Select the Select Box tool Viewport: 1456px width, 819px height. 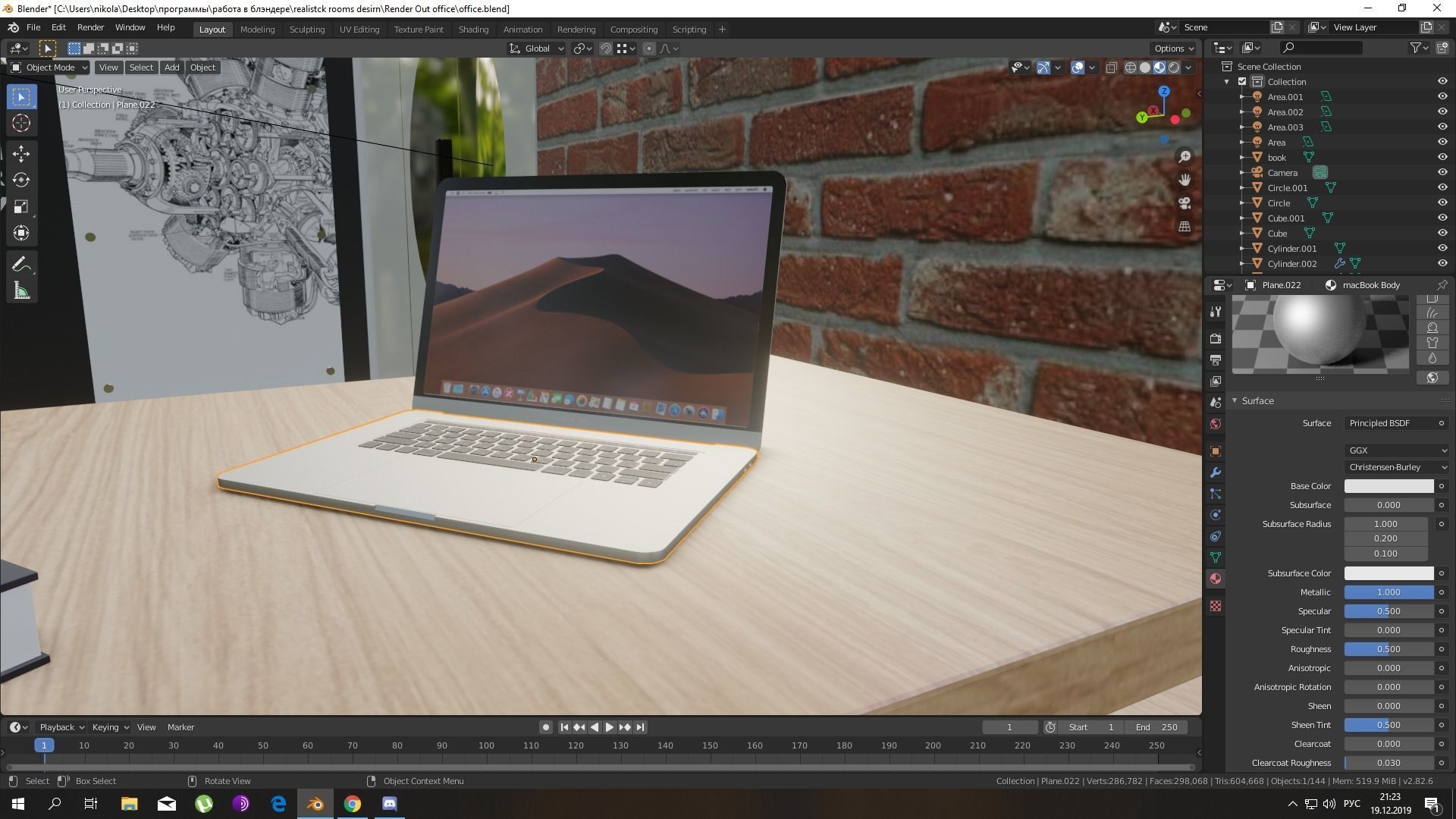21,97
